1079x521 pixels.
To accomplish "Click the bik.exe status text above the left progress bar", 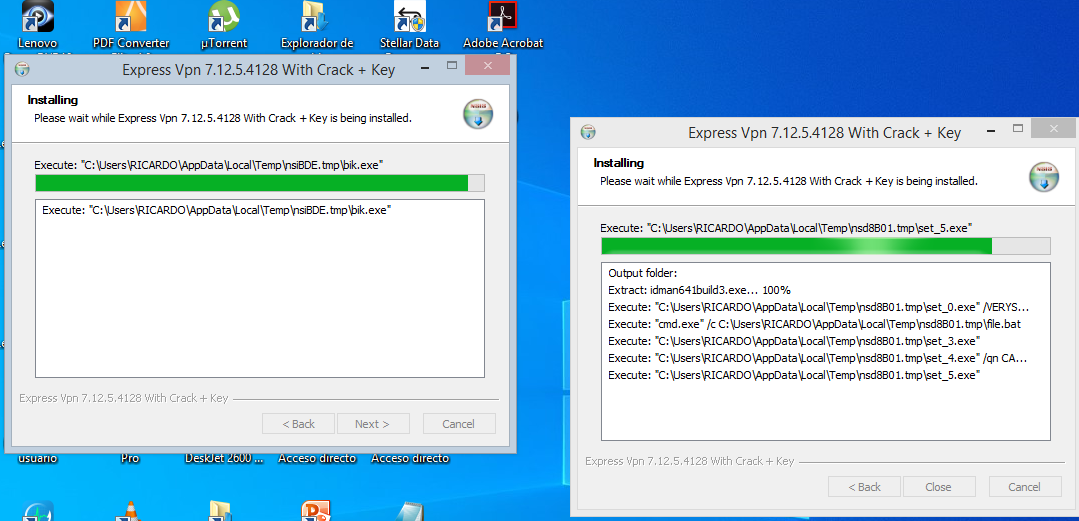I will click(209, 165).
